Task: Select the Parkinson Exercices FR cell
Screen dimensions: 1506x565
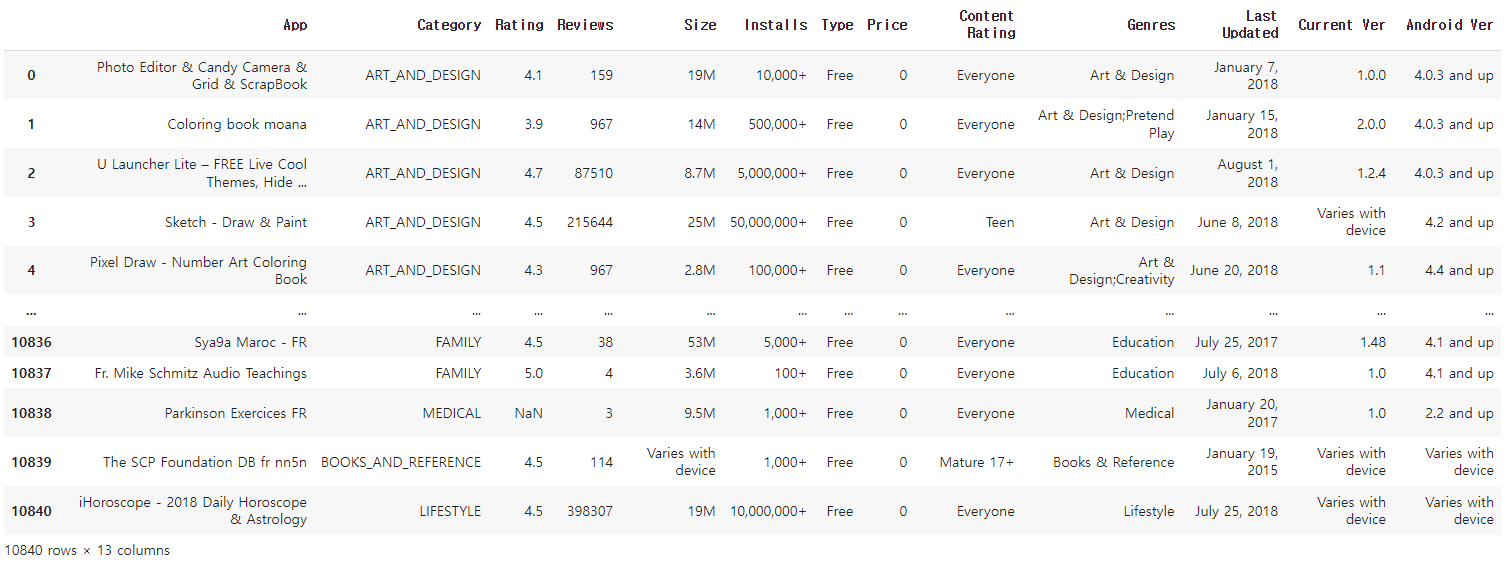Action: (236, 413)
